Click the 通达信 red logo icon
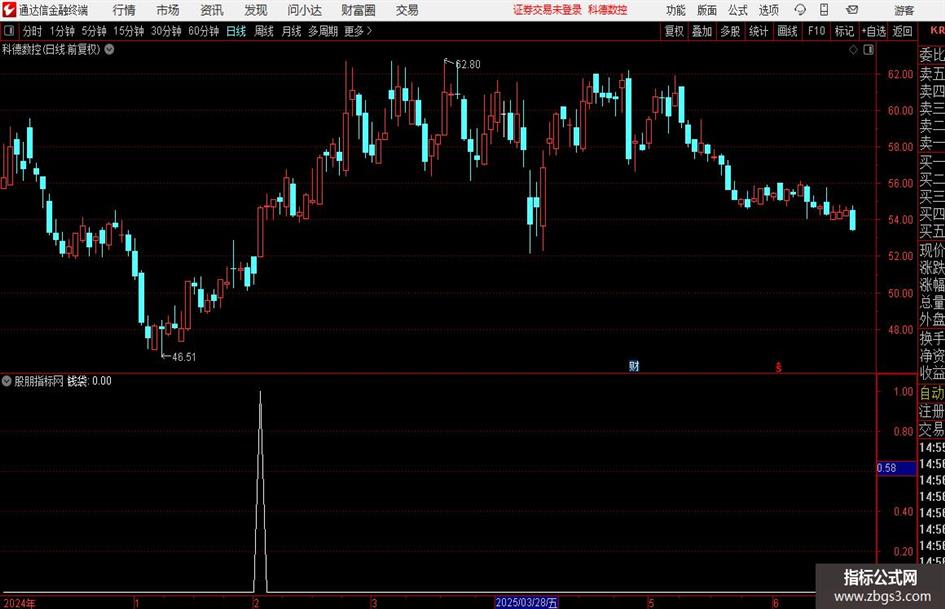 (9, 10)
